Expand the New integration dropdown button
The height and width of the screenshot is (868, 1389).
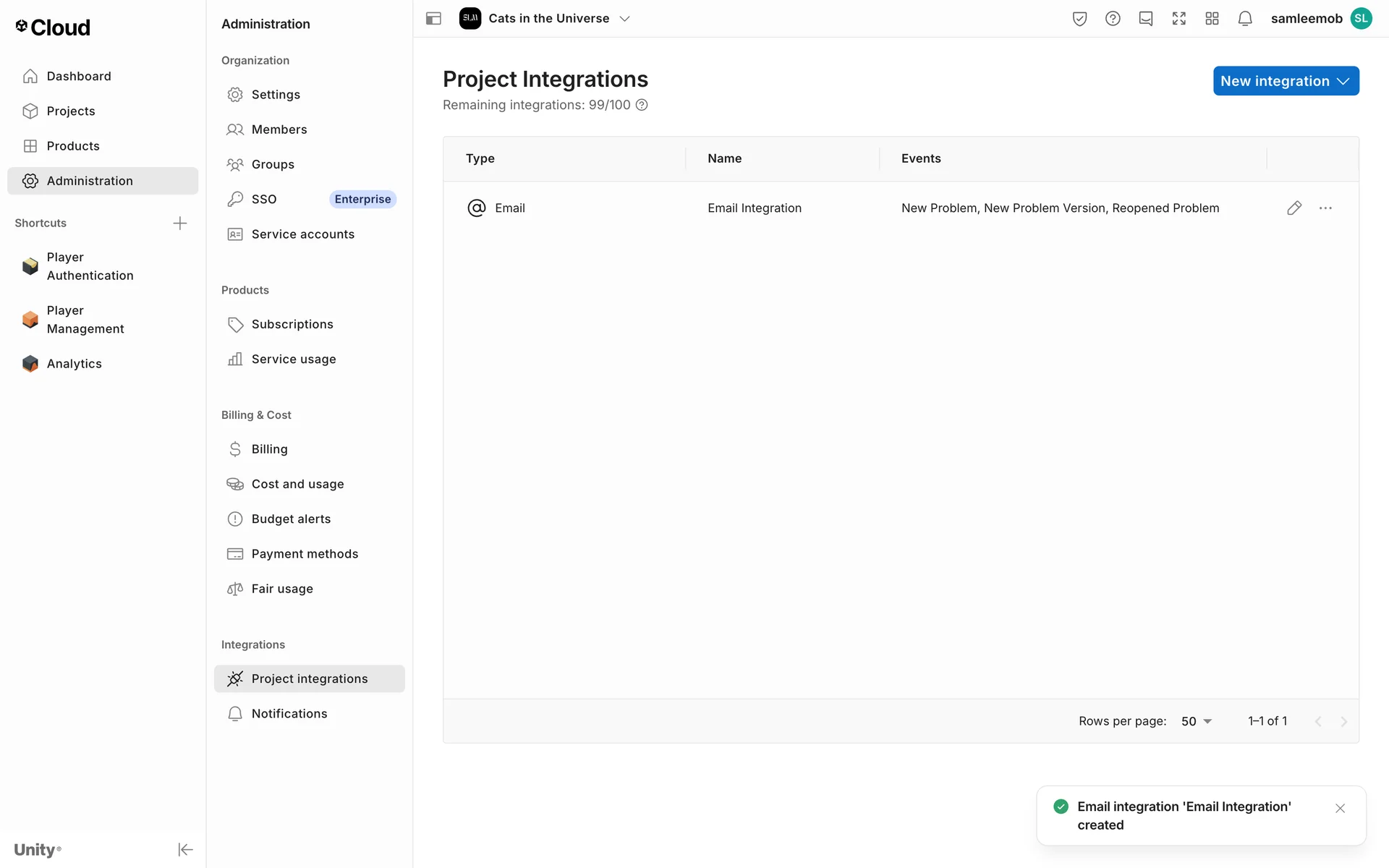[x=1286, y=81]
